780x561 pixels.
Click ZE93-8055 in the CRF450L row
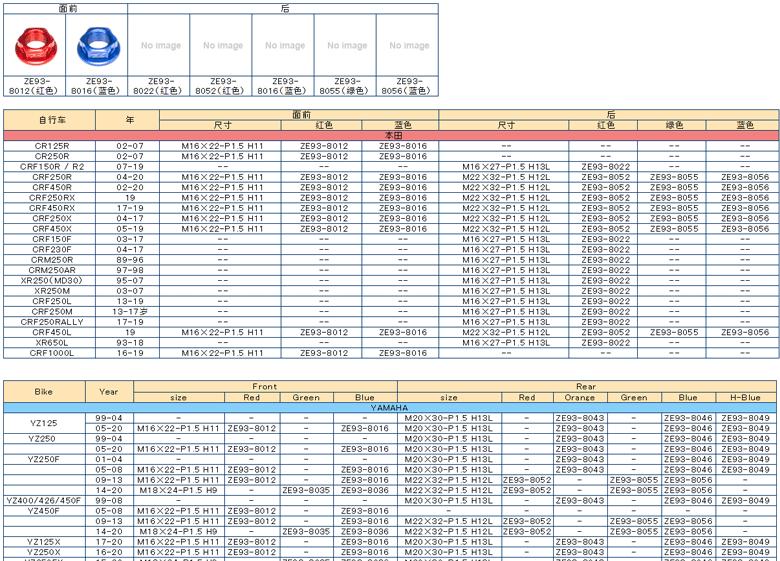pos(674,332)
